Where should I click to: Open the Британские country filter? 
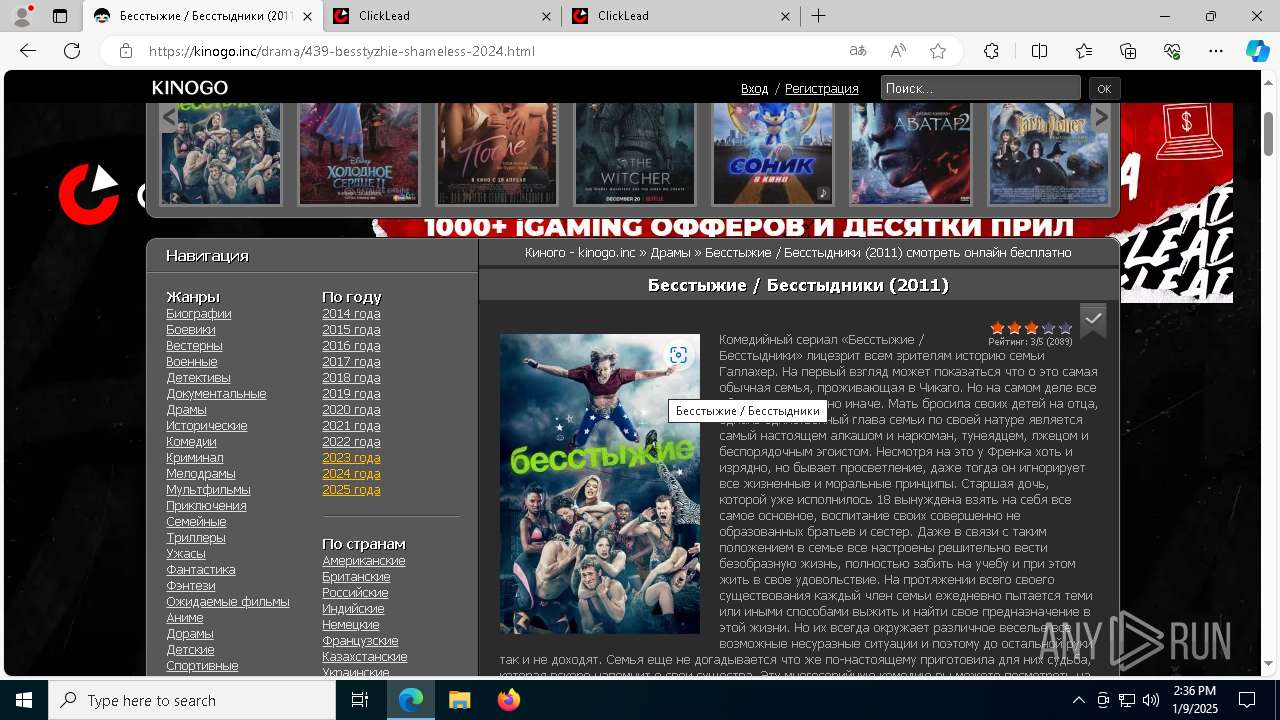356,577
